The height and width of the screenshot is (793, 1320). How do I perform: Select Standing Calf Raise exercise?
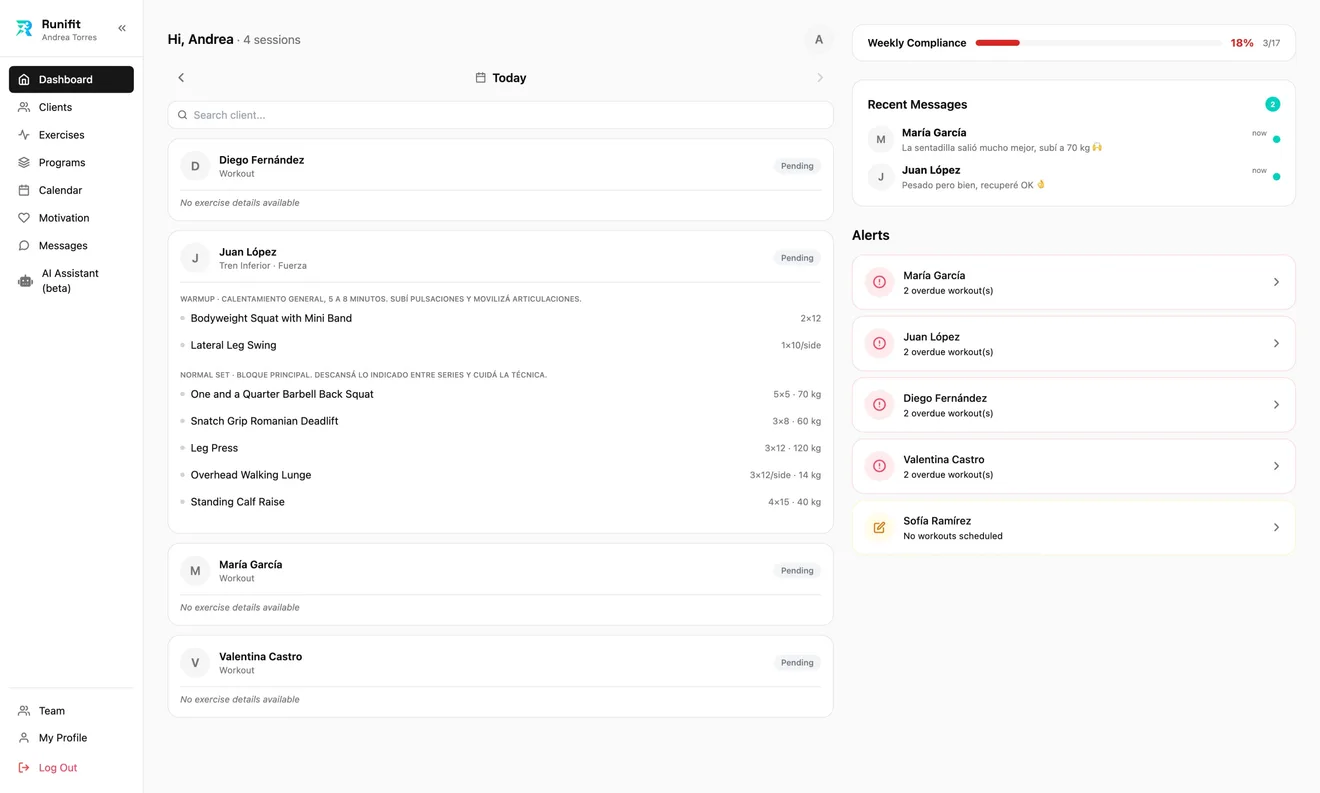(x=238, y=502)
